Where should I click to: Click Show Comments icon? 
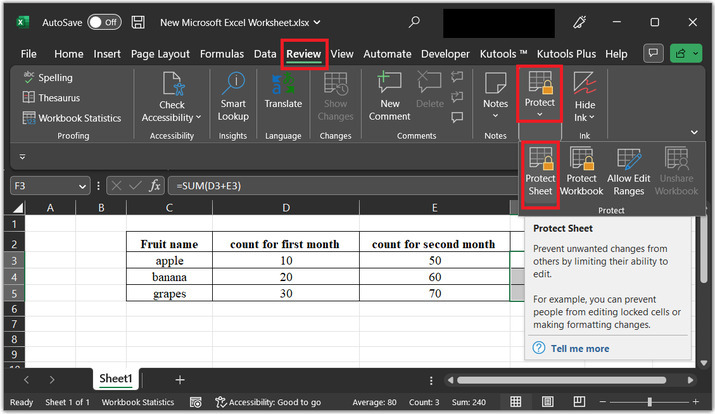[457, 117]
